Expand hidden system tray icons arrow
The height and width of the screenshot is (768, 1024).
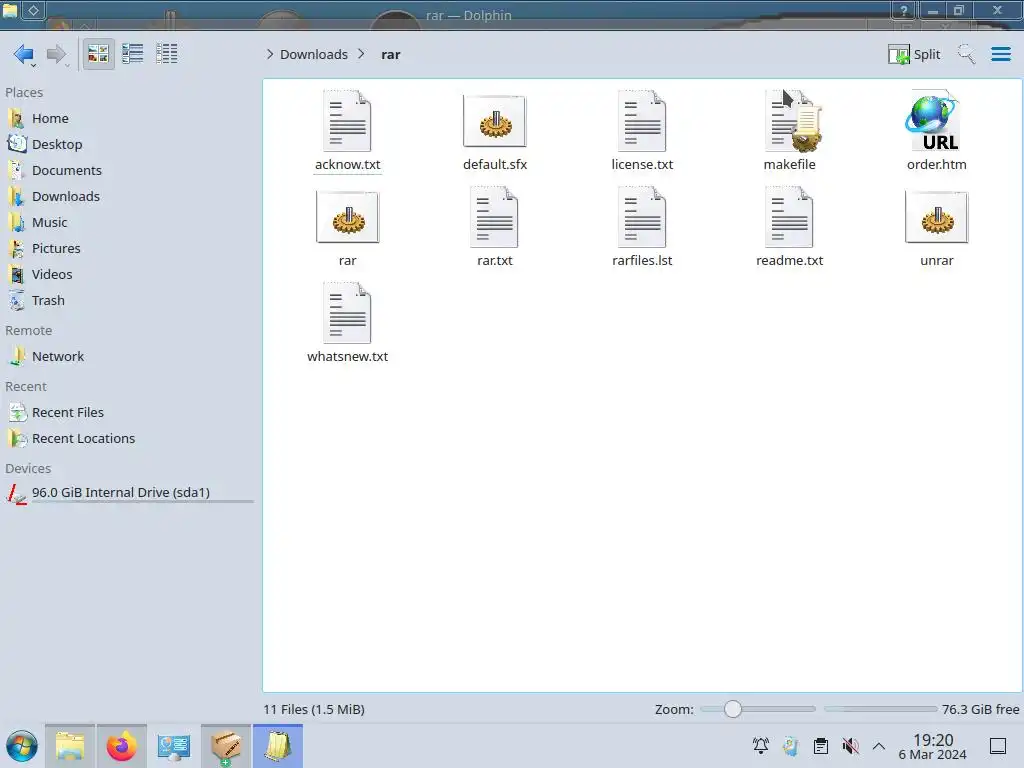[879, 746]
